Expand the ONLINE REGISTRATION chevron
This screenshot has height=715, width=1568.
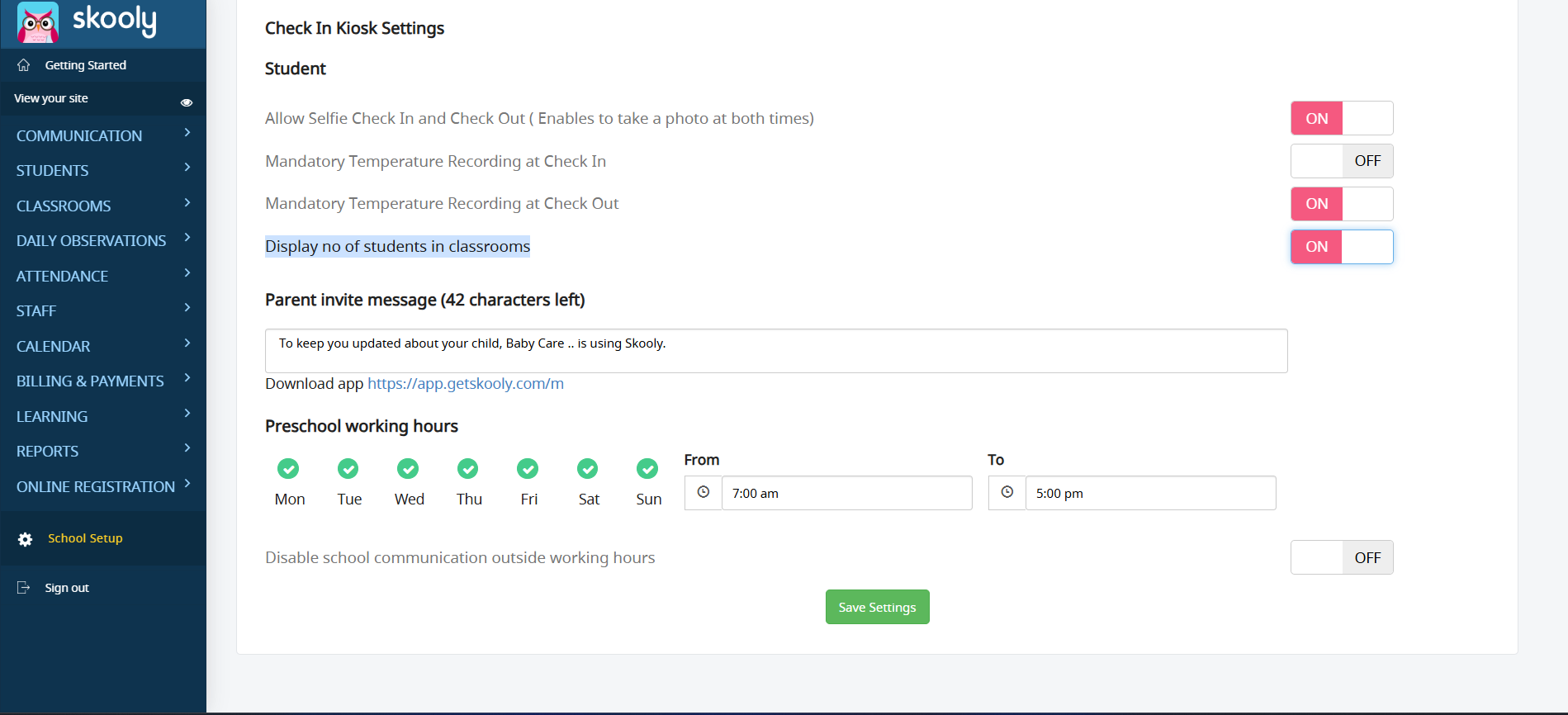[187, 484]
